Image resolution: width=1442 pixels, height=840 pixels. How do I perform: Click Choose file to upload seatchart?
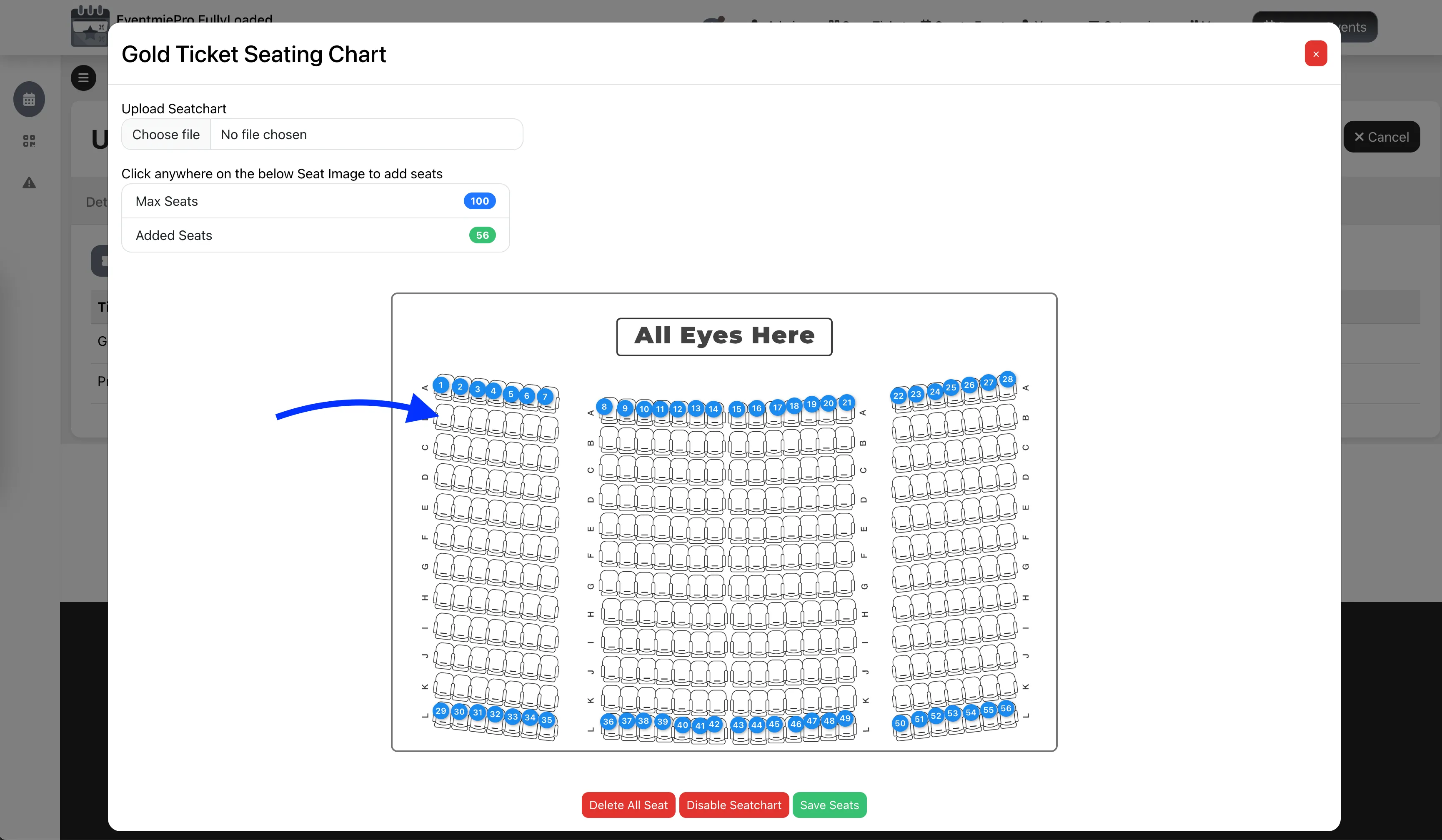coord(165,134)
